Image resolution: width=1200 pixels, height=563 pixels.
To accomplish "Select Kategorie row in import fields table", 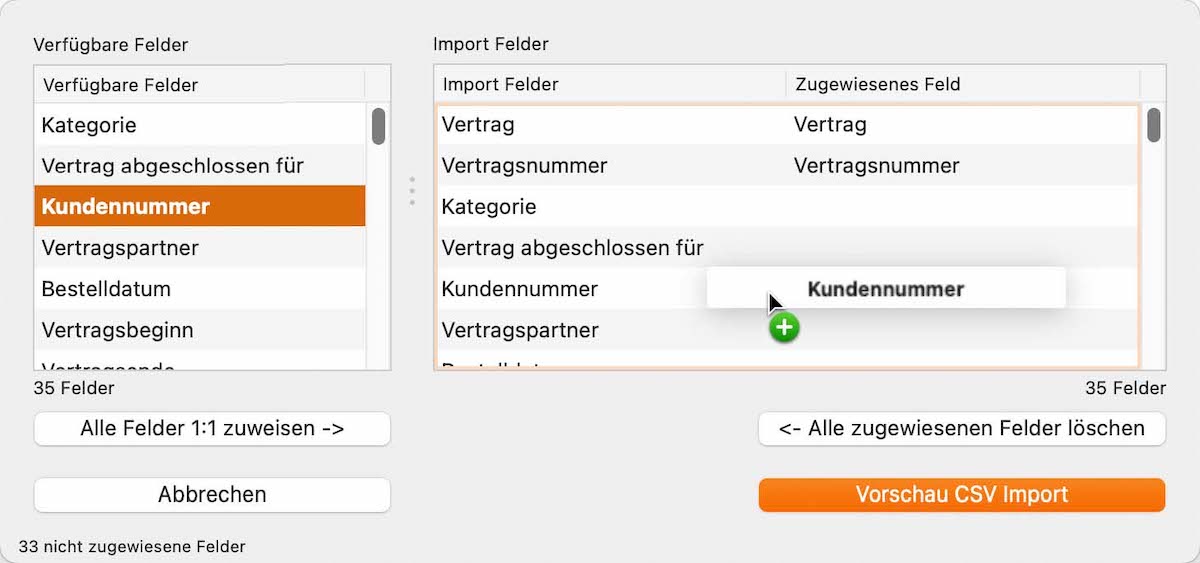I will pos(787,207).
